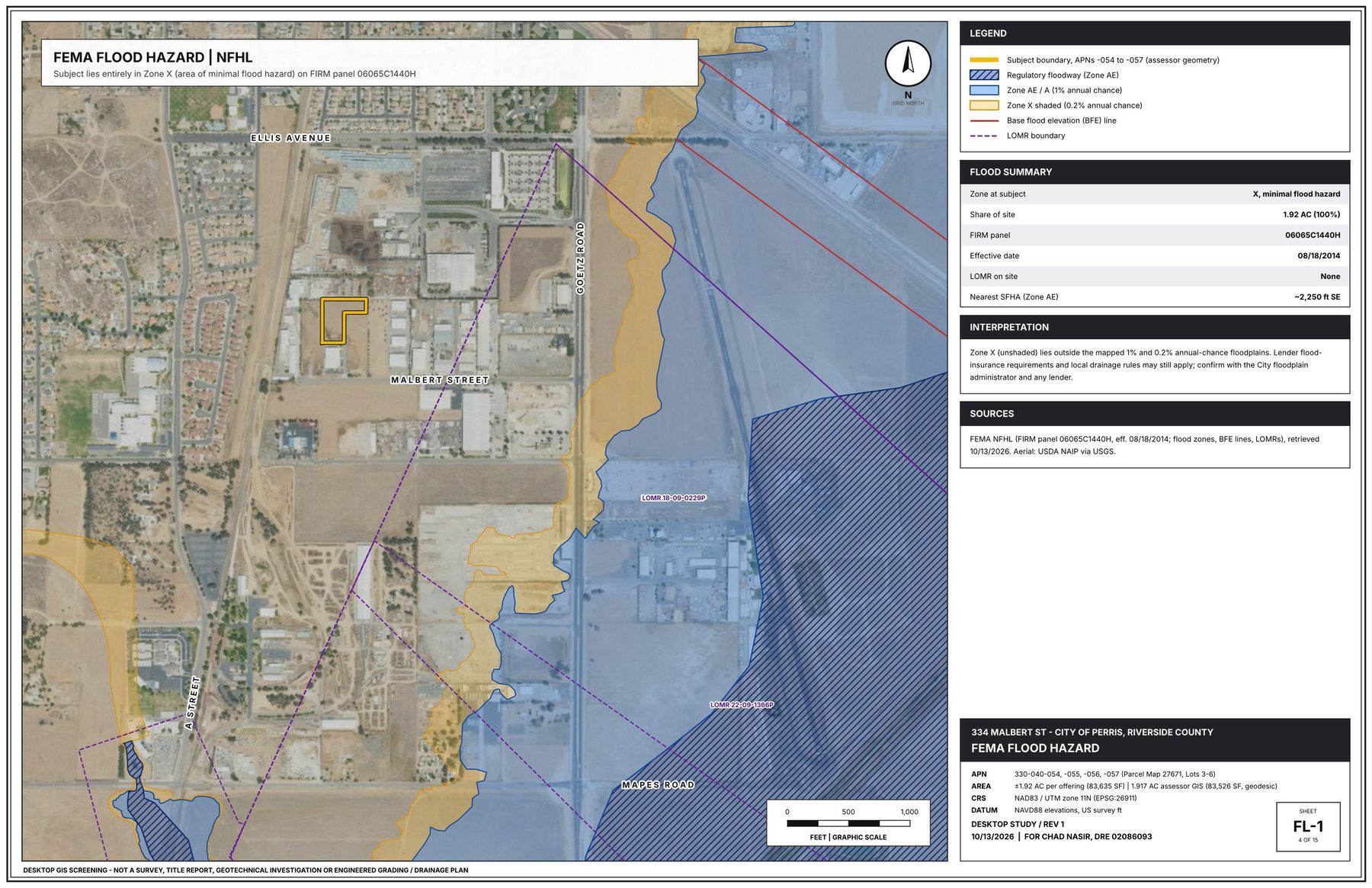This screenshot has width=1372, height=888.
Task: Select the 'FEET | GRAPHIC SCALE' caption
Action: point(848,838)
